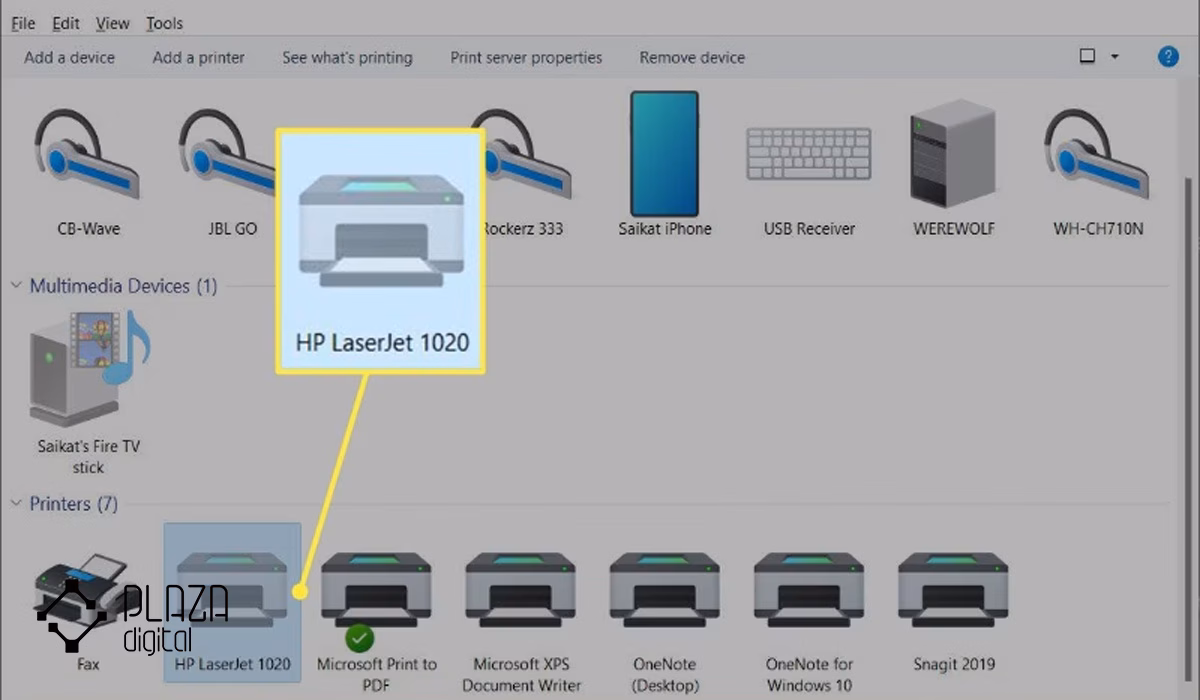
Task: Open the Edit menu
Action: tap(66, 23)
